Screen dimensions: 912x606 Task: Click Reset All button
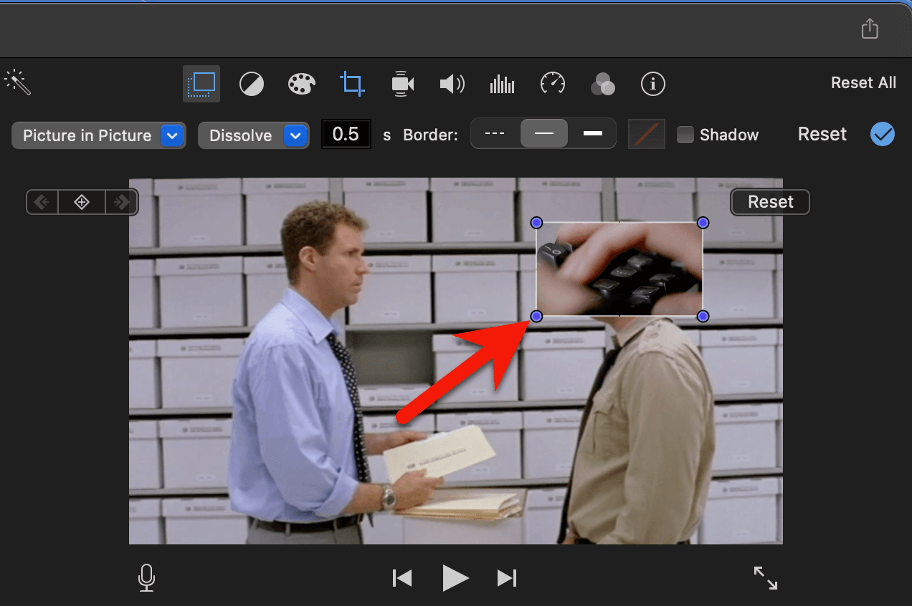click(x=863, y=83)
